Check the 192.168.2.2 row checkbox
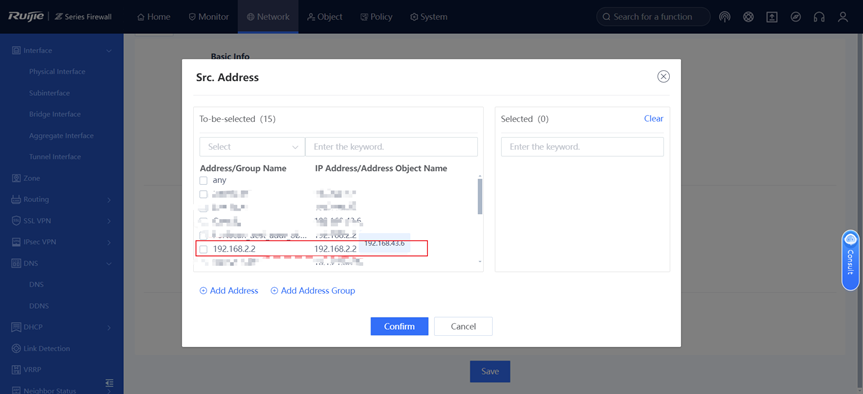This screenshot has height=394, width=863. [203, 249]
